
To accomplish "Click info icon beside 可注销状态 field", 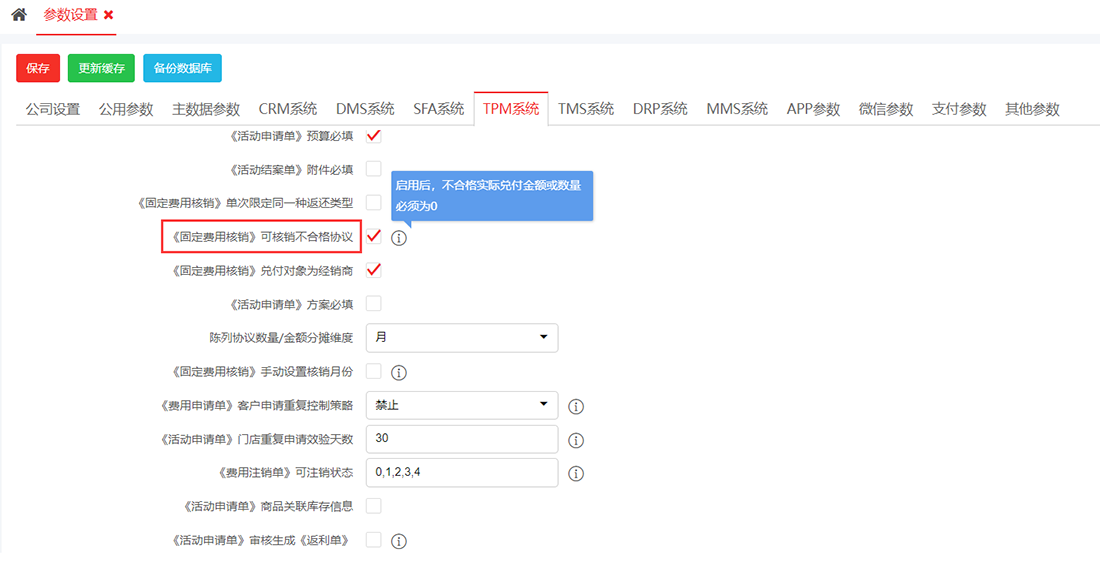I will pos(576,474).
